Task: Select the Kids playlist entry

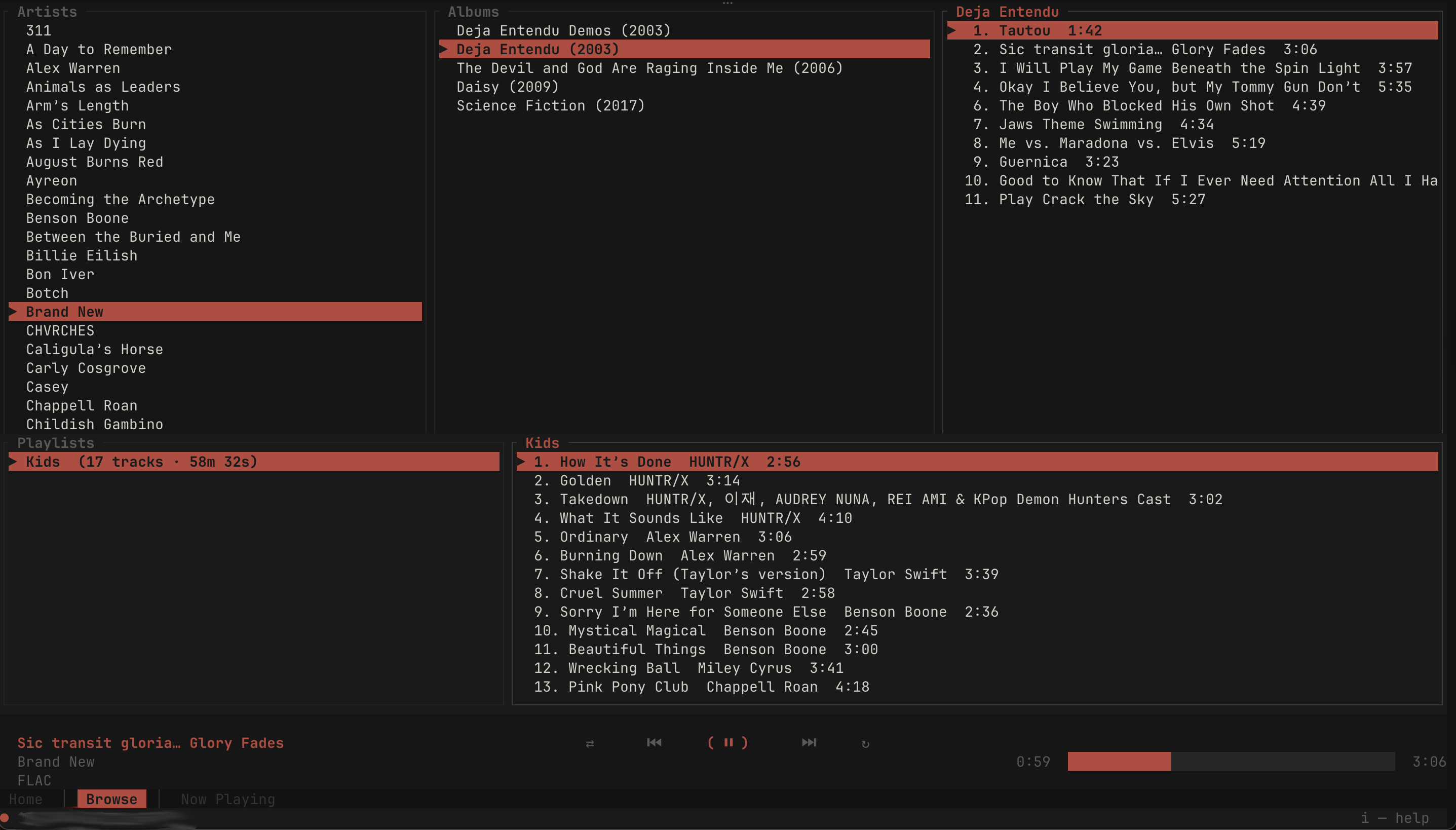Action: [x=254, y=462]
